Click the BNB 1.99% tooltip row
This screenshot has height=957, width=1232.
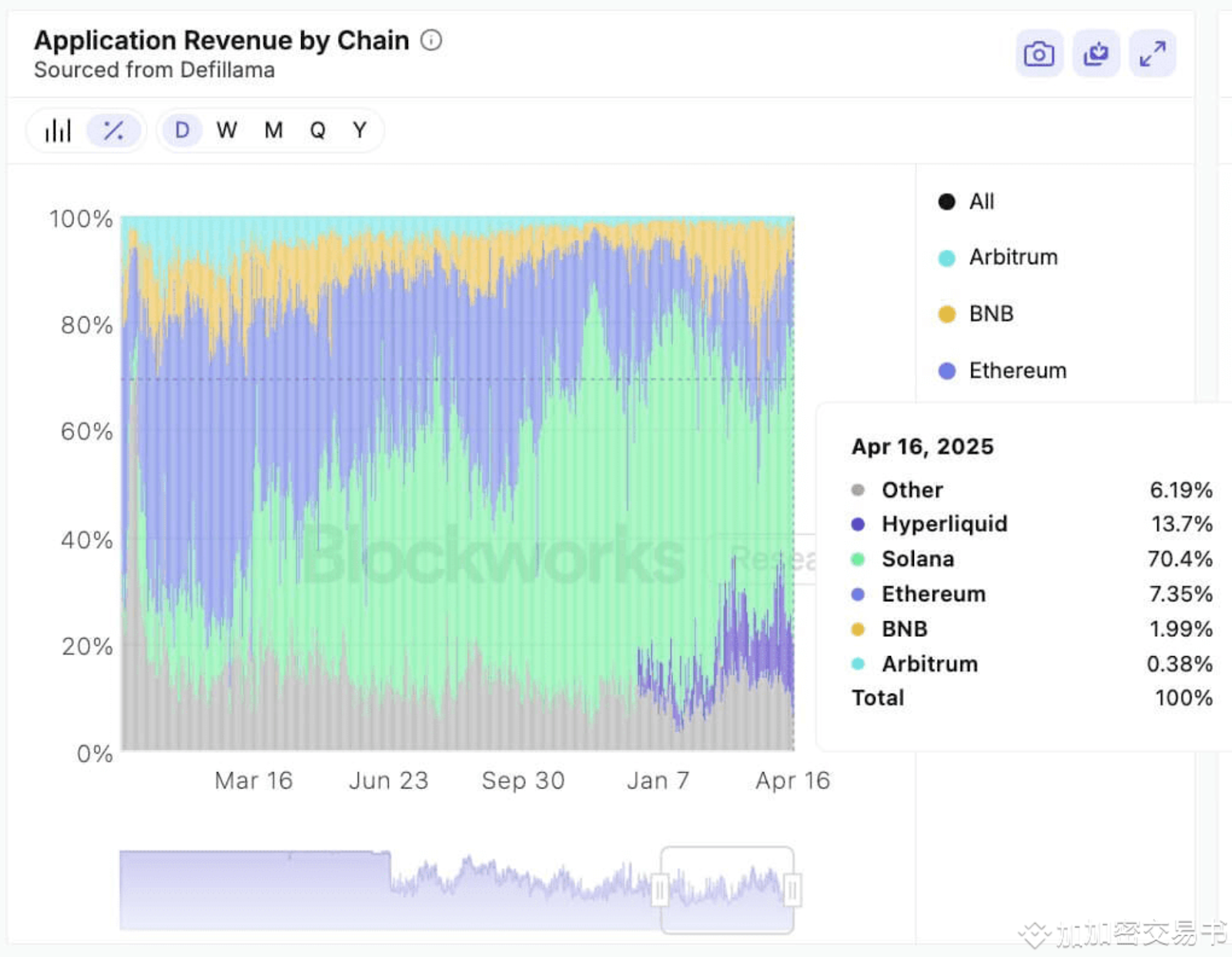pyautogui.click(x=1032, y=629)
